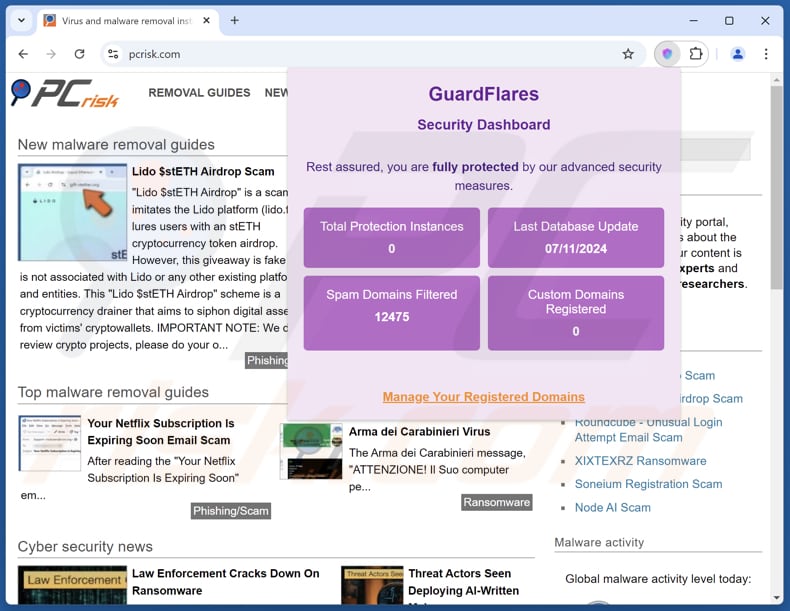This screenshot has width=790, height=611.
Task: Open Soneium Registration Scam link
Action: tap(648, 484)
